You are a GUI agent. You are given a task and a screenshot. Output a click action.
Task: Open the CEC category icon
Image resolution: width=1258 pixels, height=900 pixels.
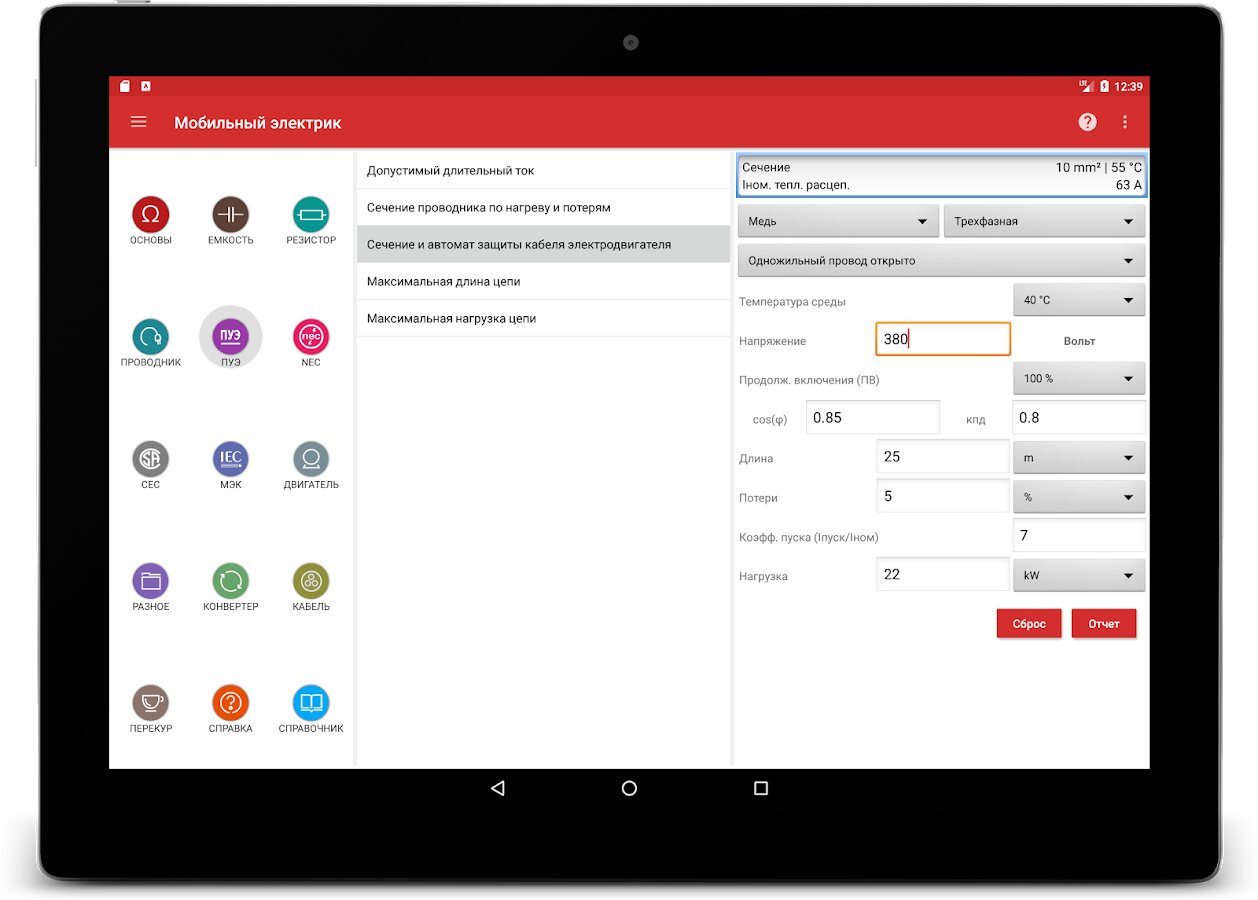click(x=151, y=459)
